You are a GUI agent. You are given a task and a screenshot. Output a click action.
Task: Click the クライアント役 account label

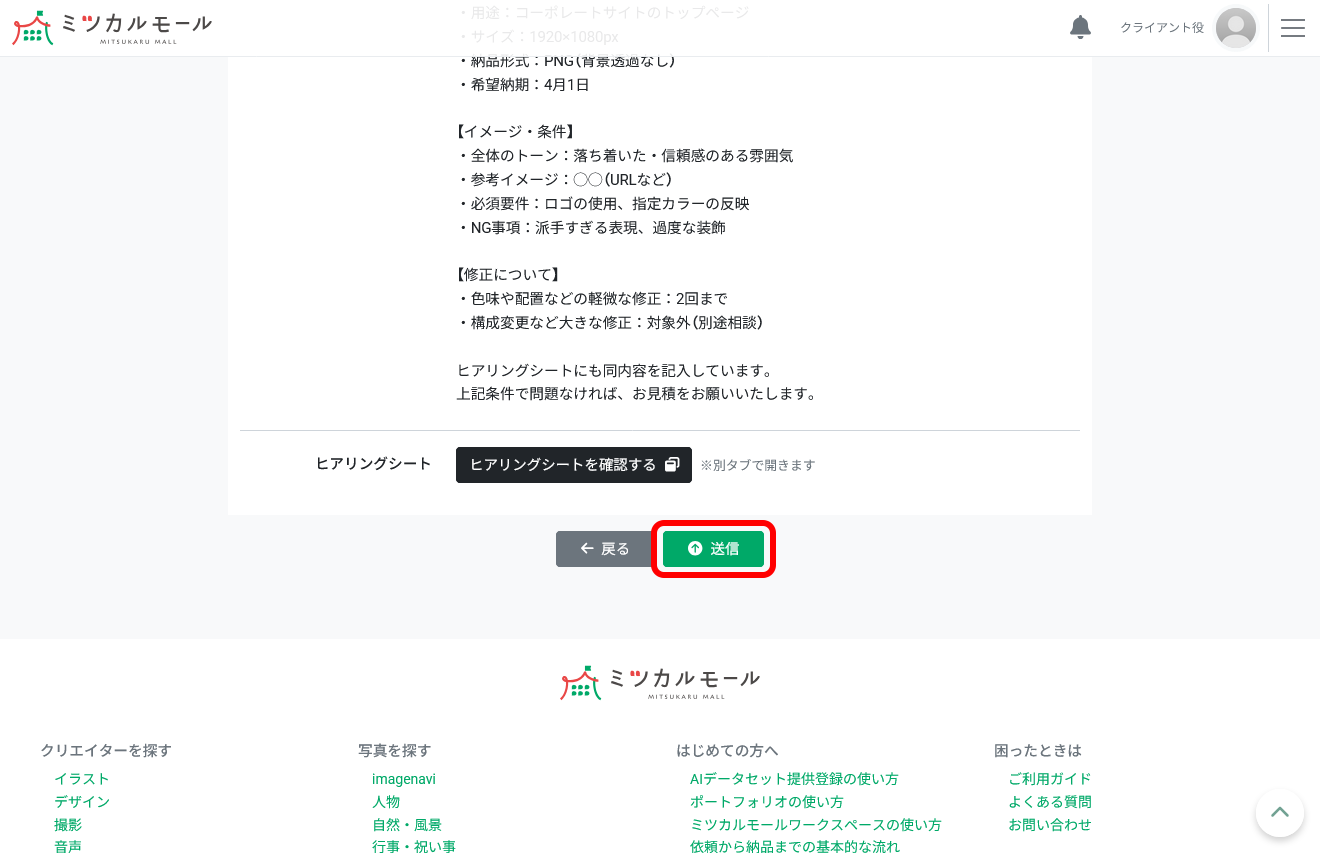point(1161,28)
